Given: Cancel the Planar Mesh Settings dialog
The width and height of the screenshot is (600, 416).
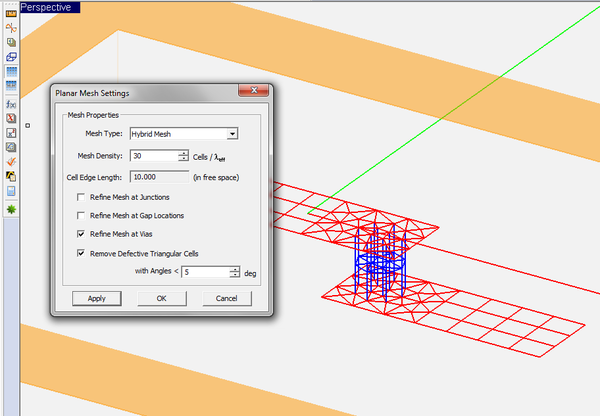Looking at the screenshot, I should [226, 298].
